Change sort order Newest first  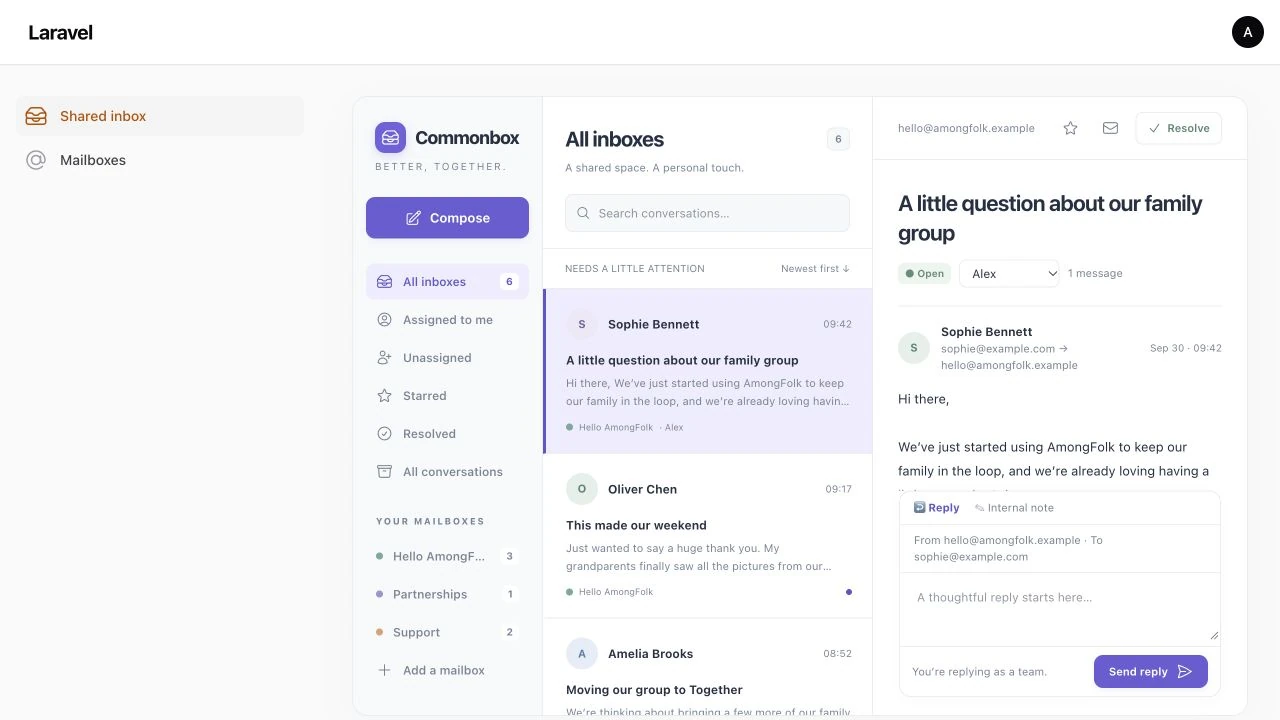click(x=815, y=268)
